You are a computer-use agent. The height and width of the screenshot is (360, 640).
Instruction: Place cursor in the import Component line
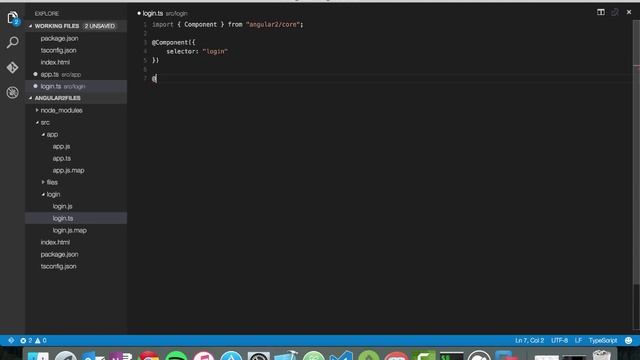click(228, 24)
